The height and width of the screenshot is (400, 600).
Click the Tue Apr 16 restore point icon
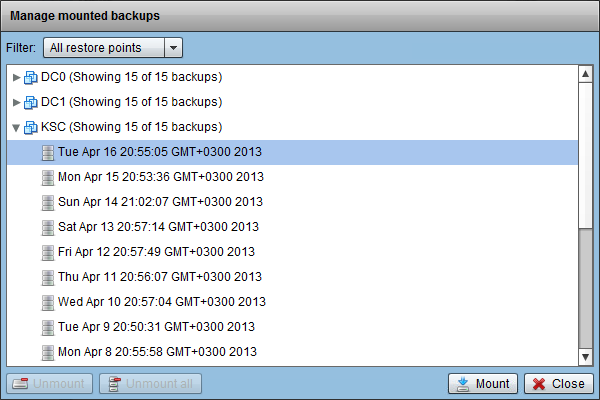coord(48,152)
